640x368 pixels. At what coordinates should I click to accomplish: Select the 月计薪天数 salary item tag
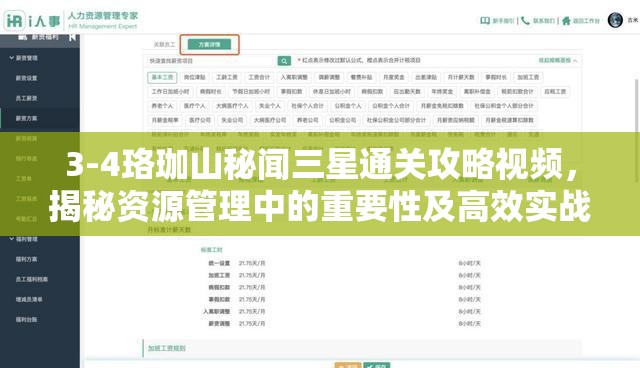tap(461, 77)
